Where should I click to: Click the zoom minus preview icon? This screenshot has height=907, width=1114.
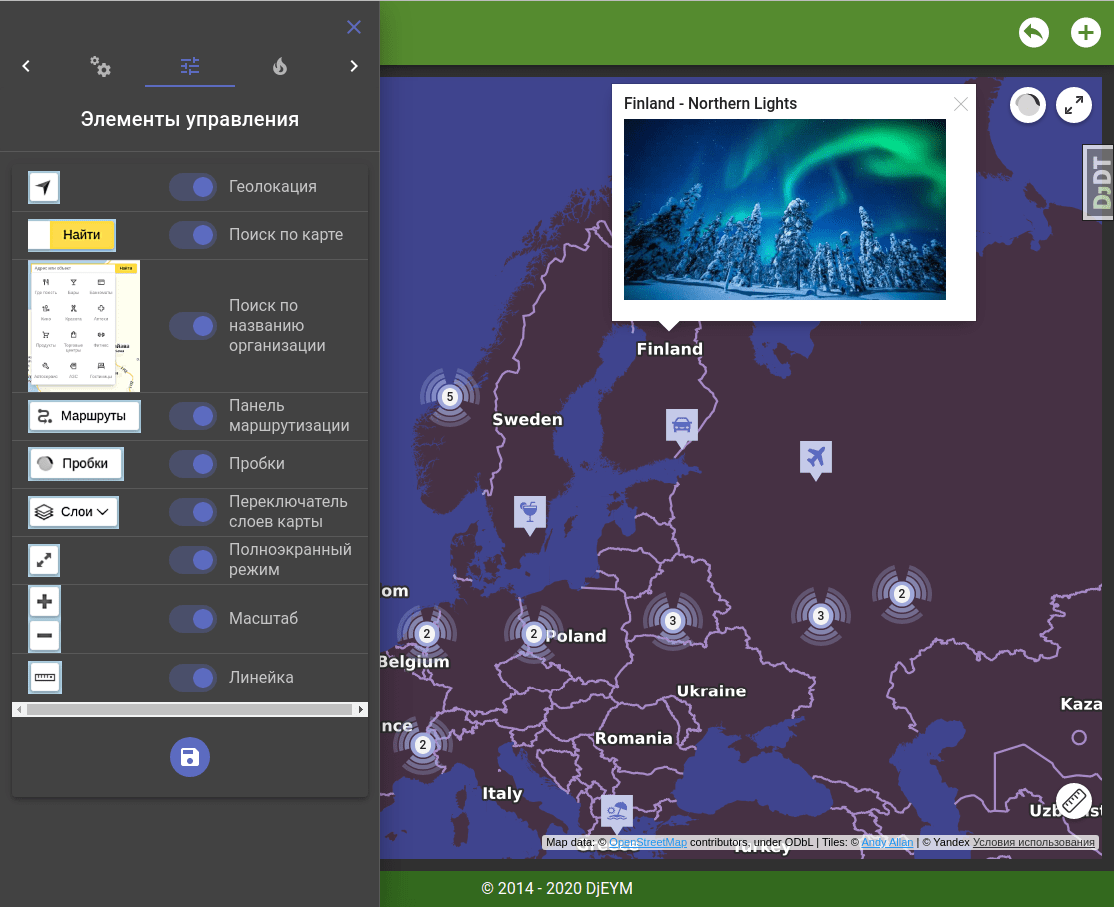click(x=44, y=636)
